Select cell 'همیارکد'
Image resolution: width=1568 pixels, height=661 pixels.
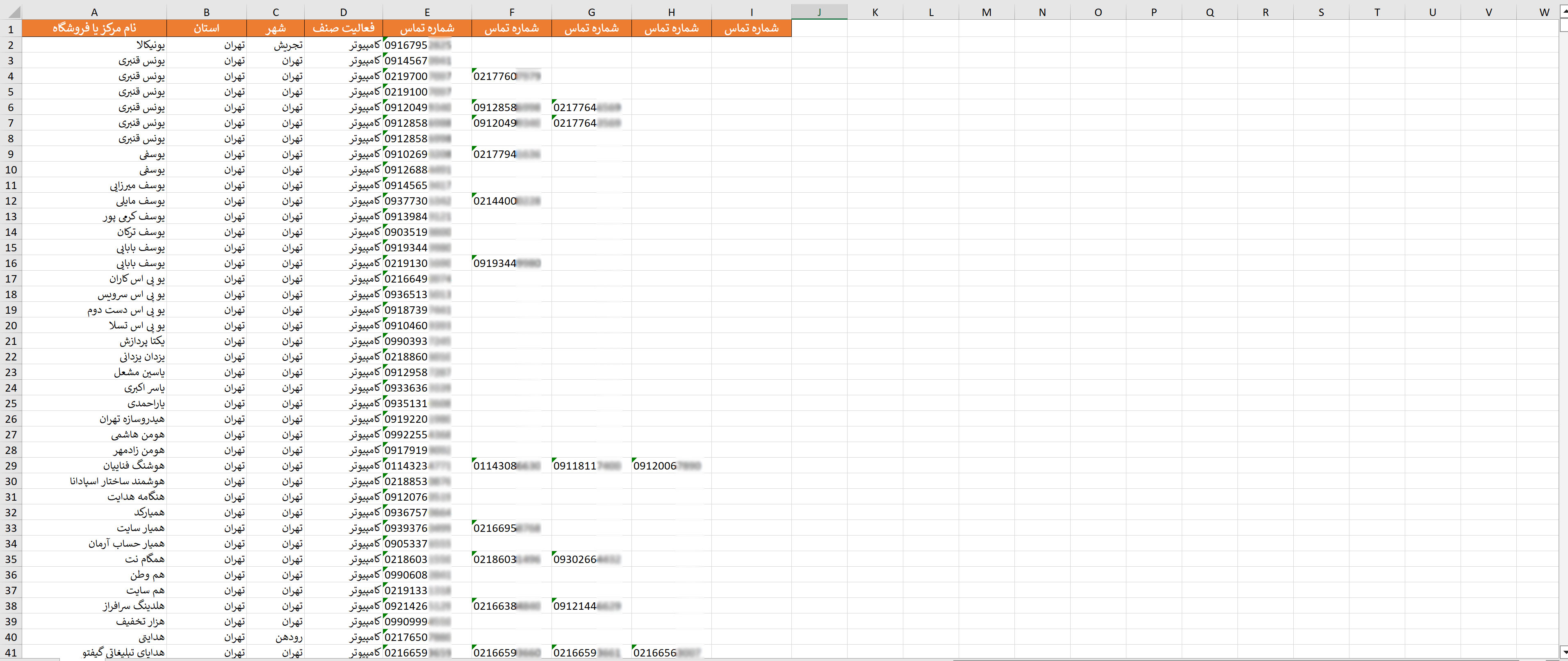coord(94,513)
